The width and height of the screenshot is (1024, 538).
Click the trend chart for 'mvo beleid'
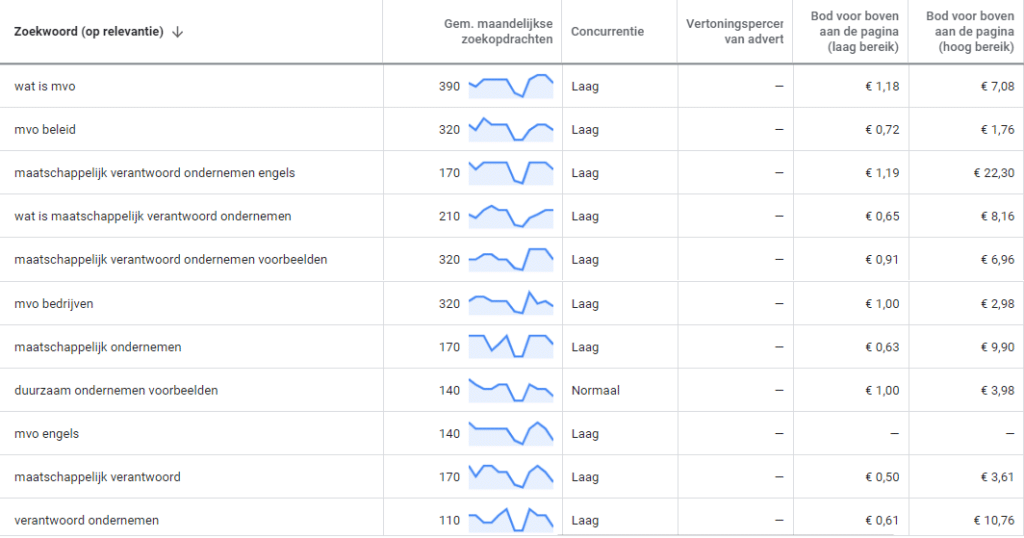coord(511,129)
